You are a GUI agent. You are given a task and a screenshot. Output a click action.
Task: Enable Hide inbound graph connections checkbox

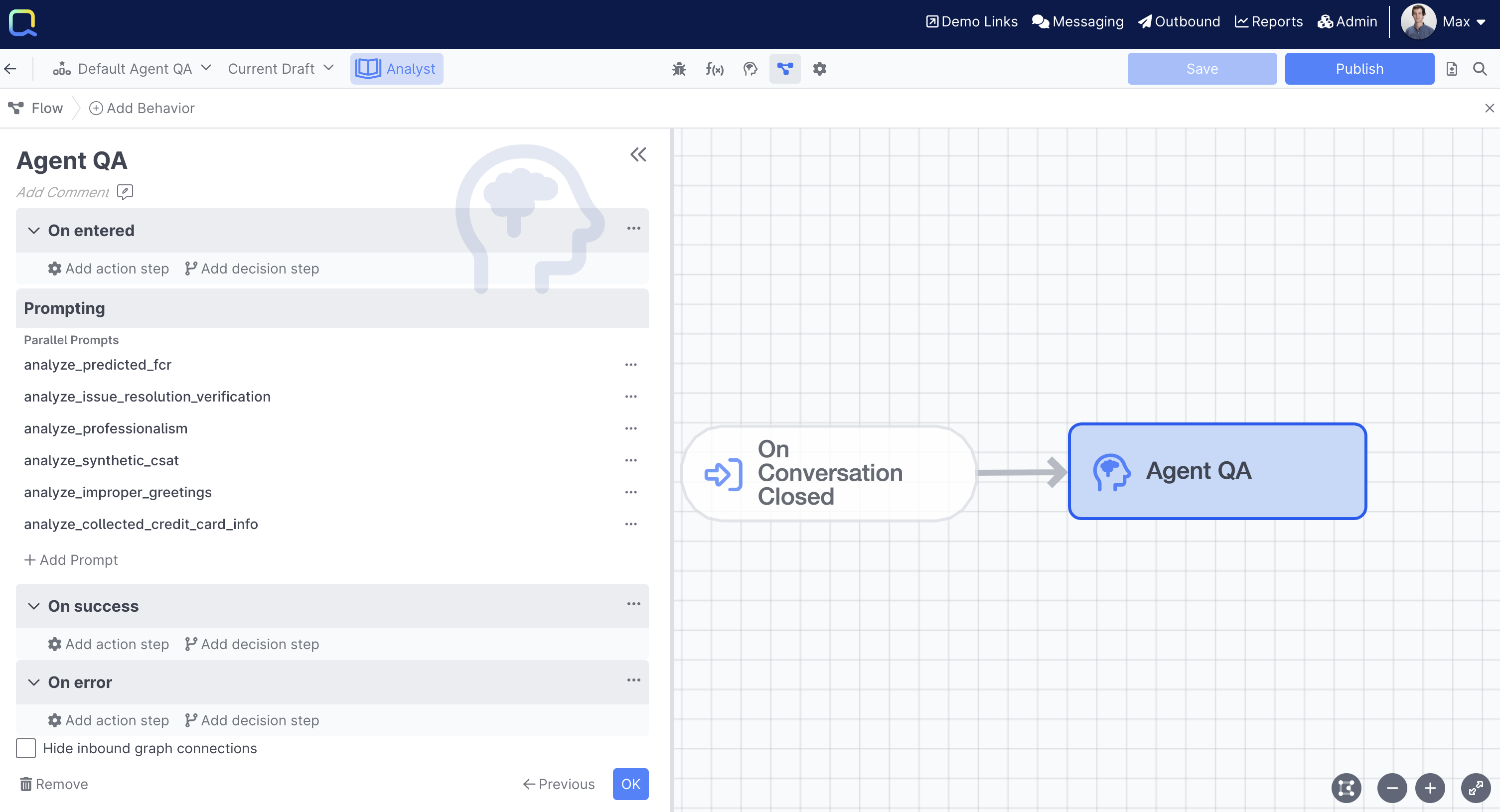click(x=25, y=748)
